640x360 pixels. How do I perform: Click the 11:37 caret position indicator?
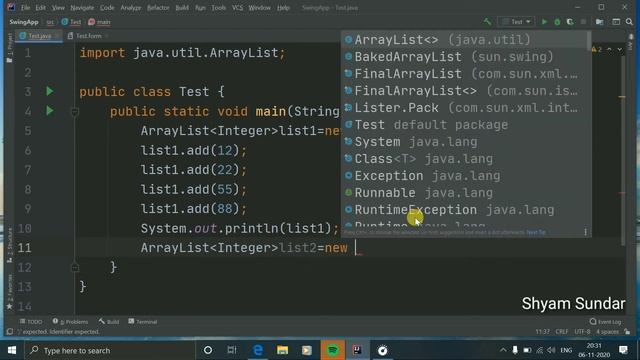click(542, 332)
